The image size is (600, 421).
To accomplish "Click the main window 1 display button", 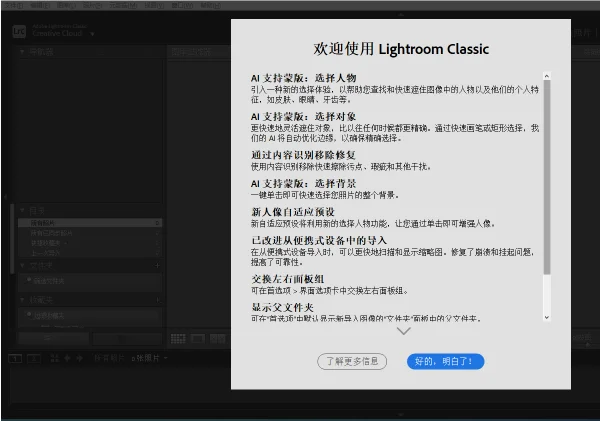I will pyautogui.click(x=15, y=359).
